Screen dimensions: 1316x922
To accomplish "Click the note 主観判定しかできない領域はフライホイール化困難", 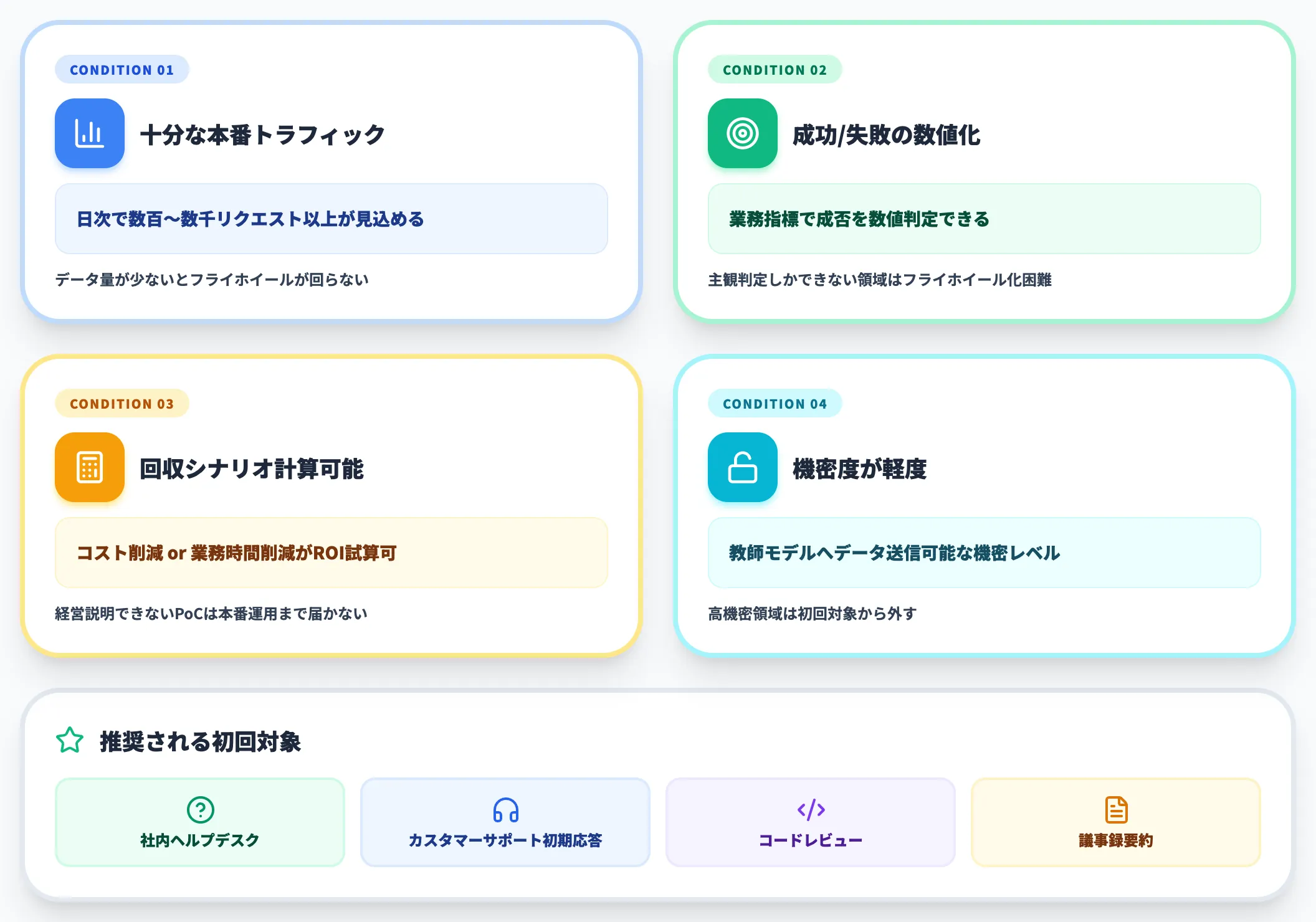I will coord(880,280).
